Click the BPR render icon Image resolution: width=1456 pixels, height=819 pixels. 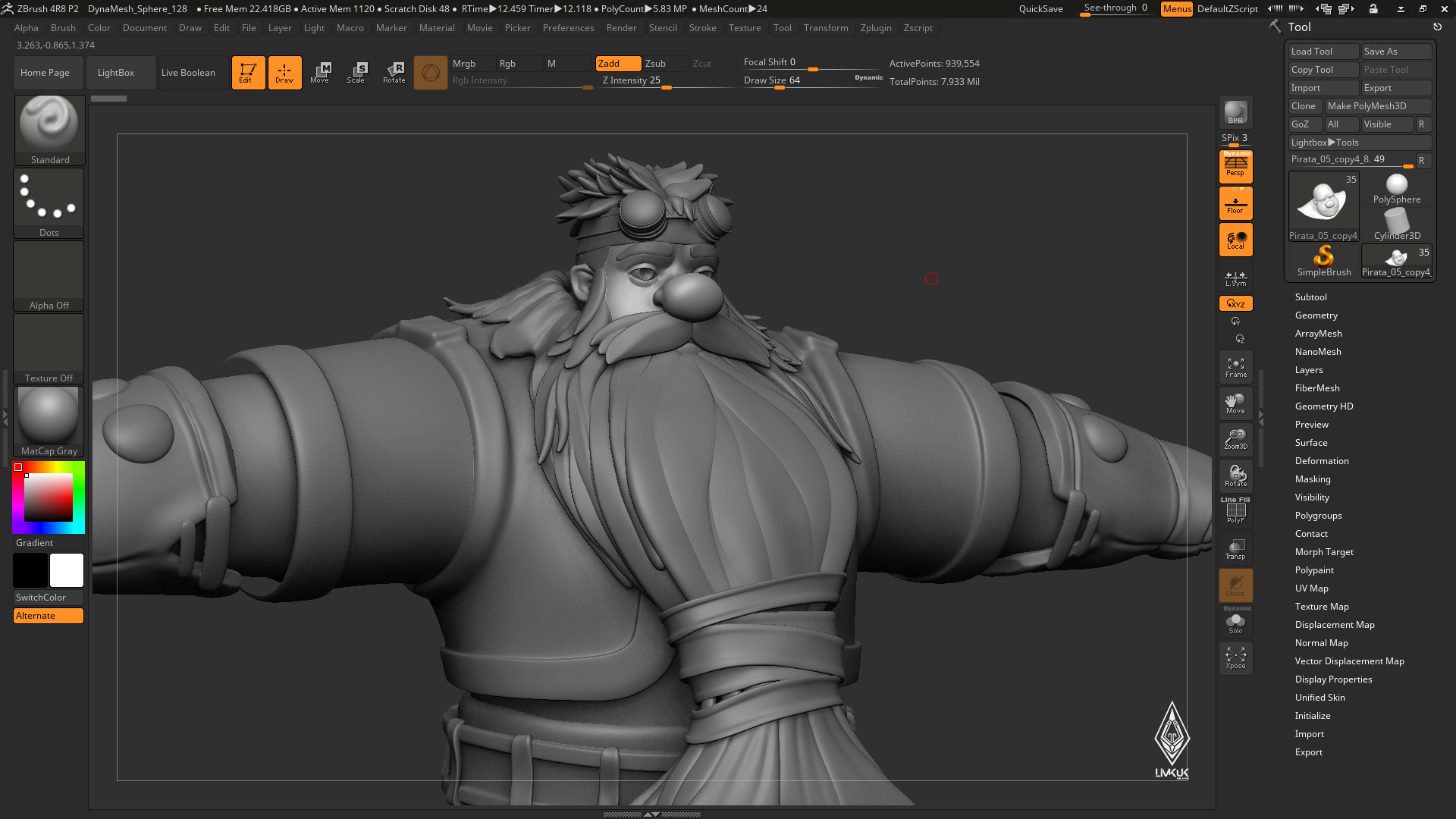[x=1235, y=112]
